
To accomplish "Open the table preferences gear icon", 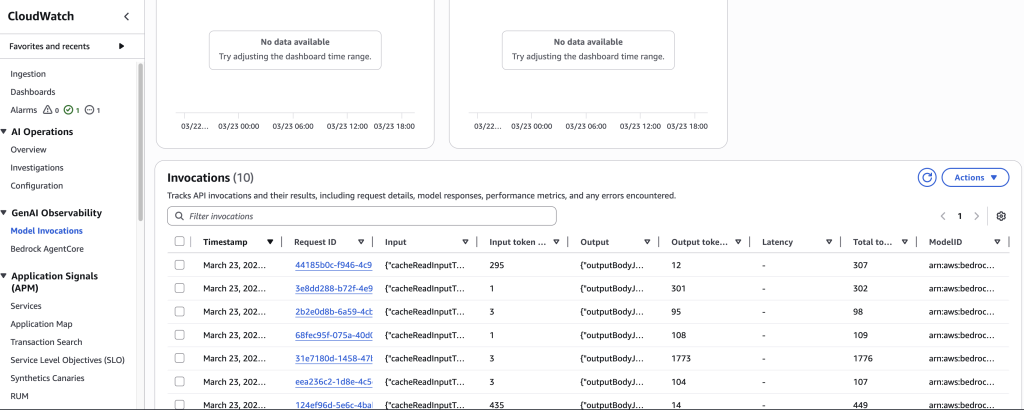I will tap(1001, 216).
